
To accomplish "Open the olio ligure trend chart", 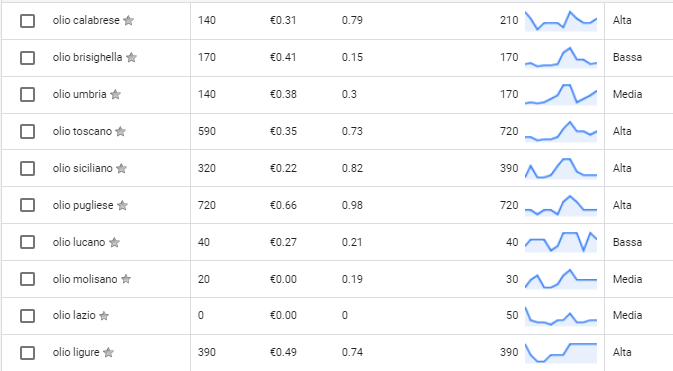I will [x=561, y=353].
